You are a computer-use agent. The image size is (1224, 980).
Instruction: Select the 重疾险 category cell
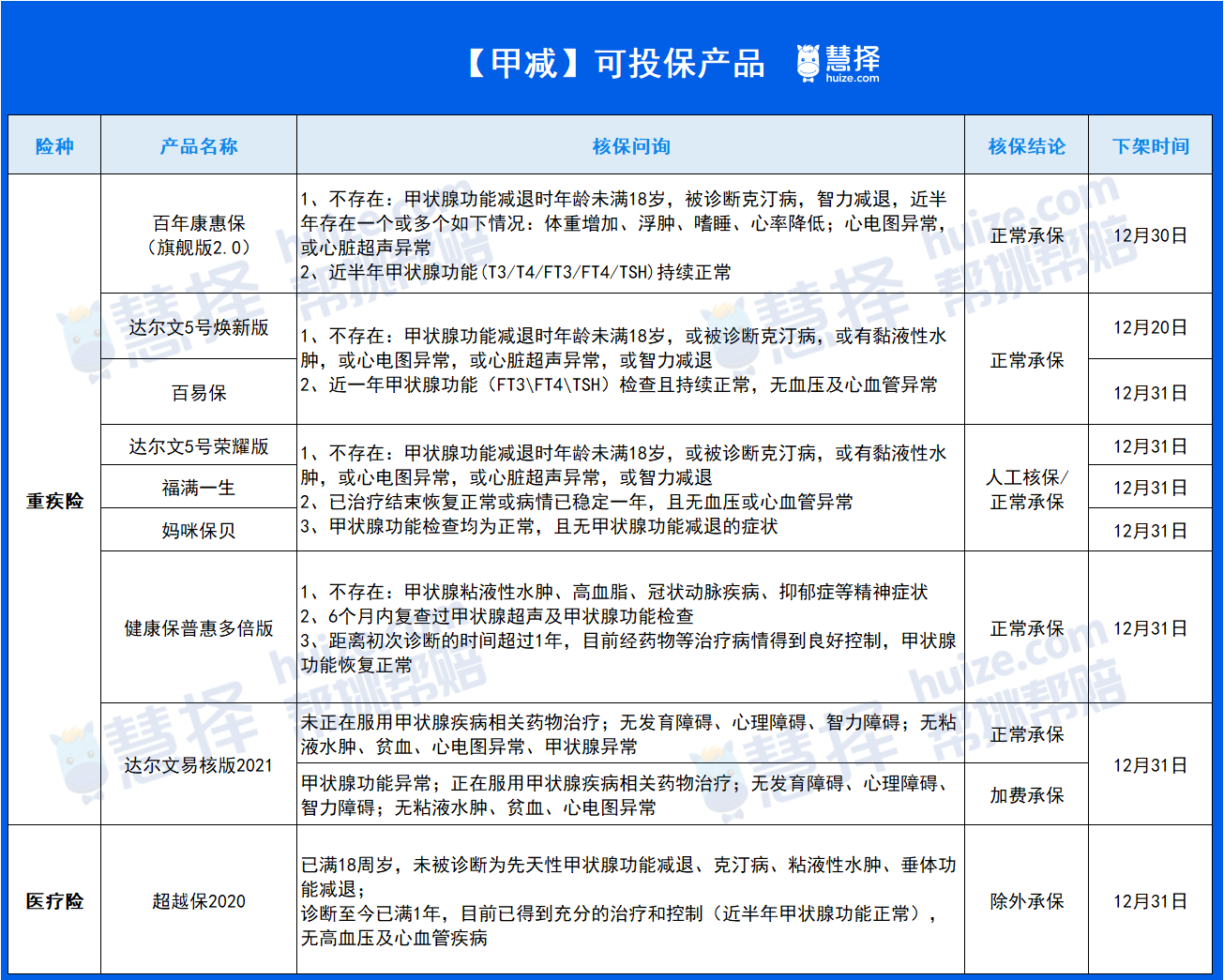(x=54, y=501)
